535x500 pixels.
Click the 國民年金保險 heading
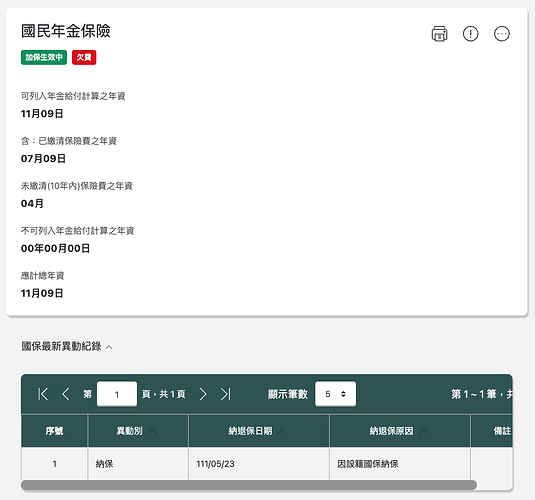[66, 31]
